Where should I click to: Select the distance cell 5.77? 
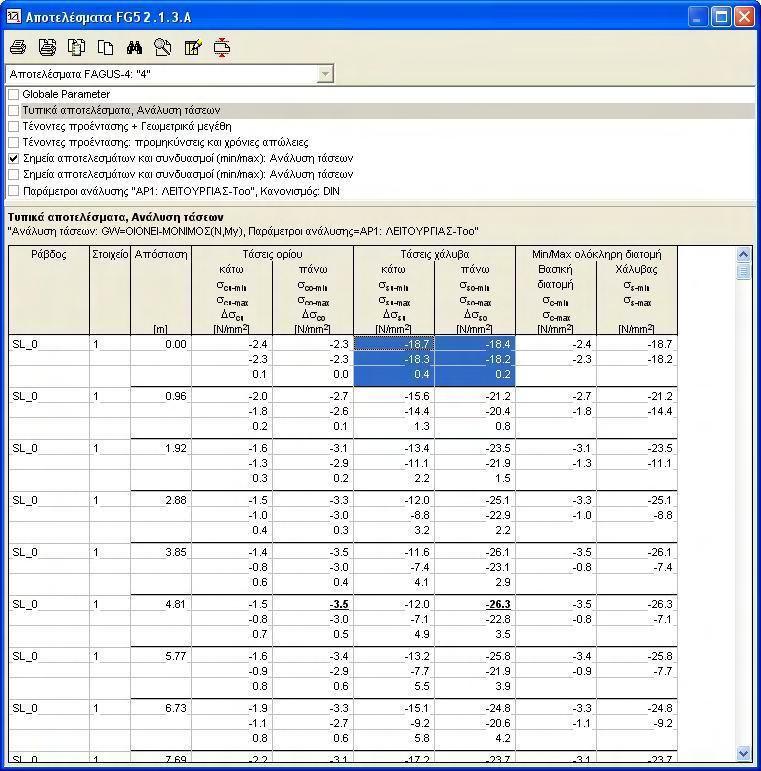(x=161, y=656)
